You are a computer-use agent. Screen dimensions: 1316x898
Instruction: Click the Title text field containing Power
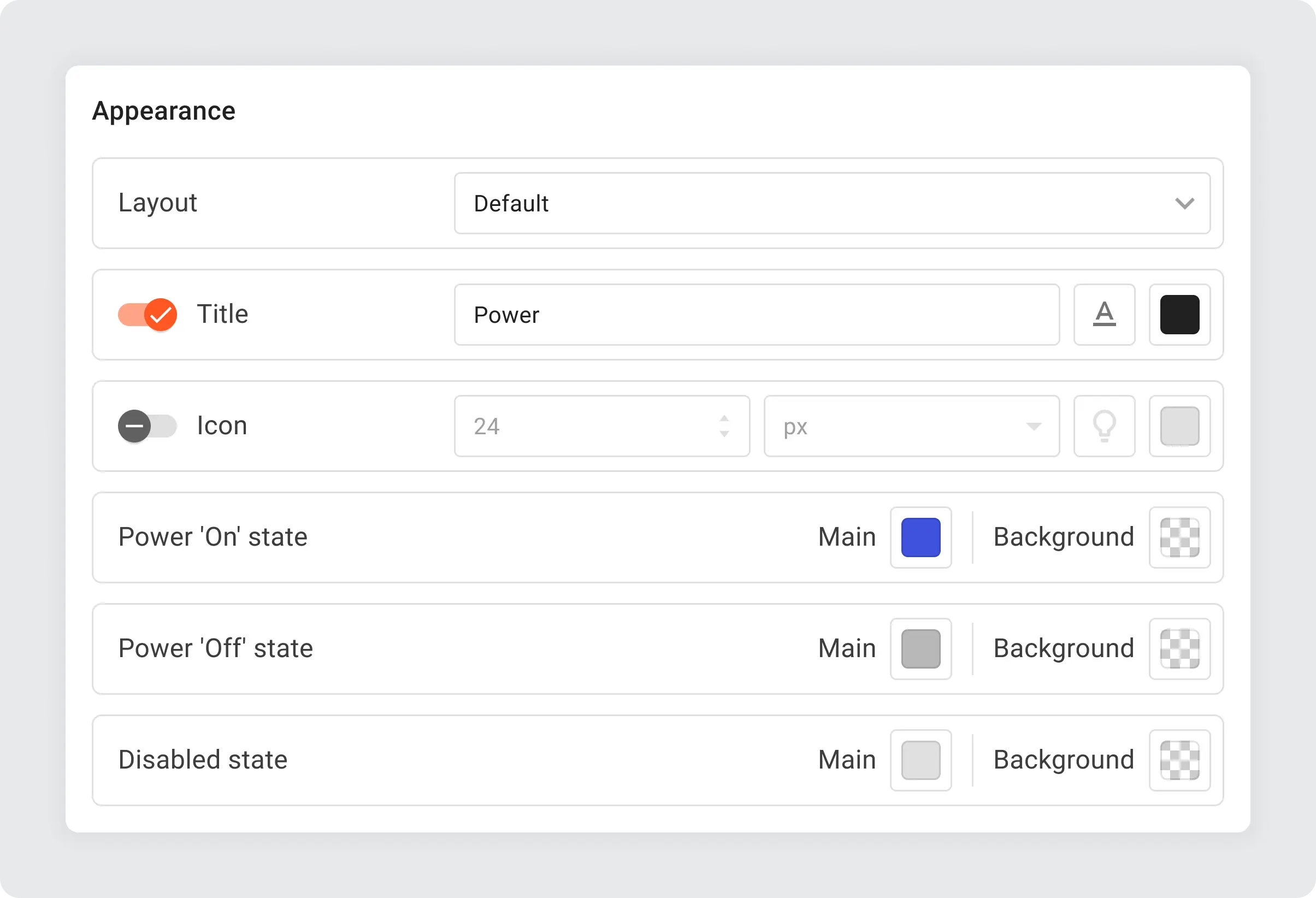756,314
